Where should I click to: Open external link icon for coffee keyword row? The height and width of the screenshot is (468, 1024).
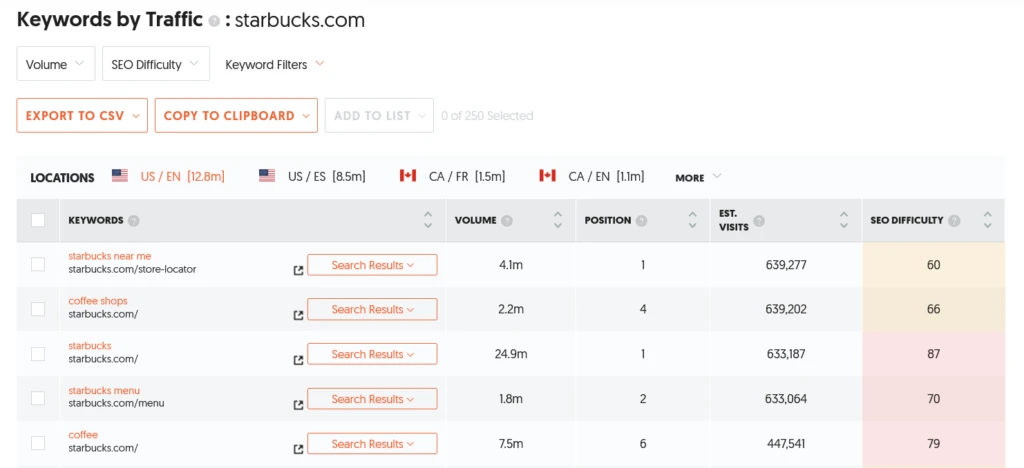click(298, 449)
